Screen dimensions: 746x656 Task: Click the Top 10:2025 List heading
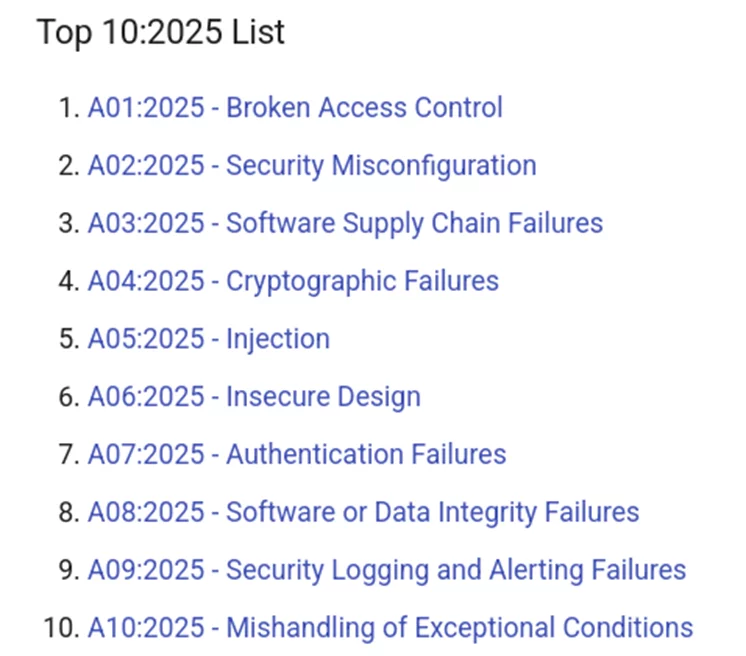click(x=161, y=32)
